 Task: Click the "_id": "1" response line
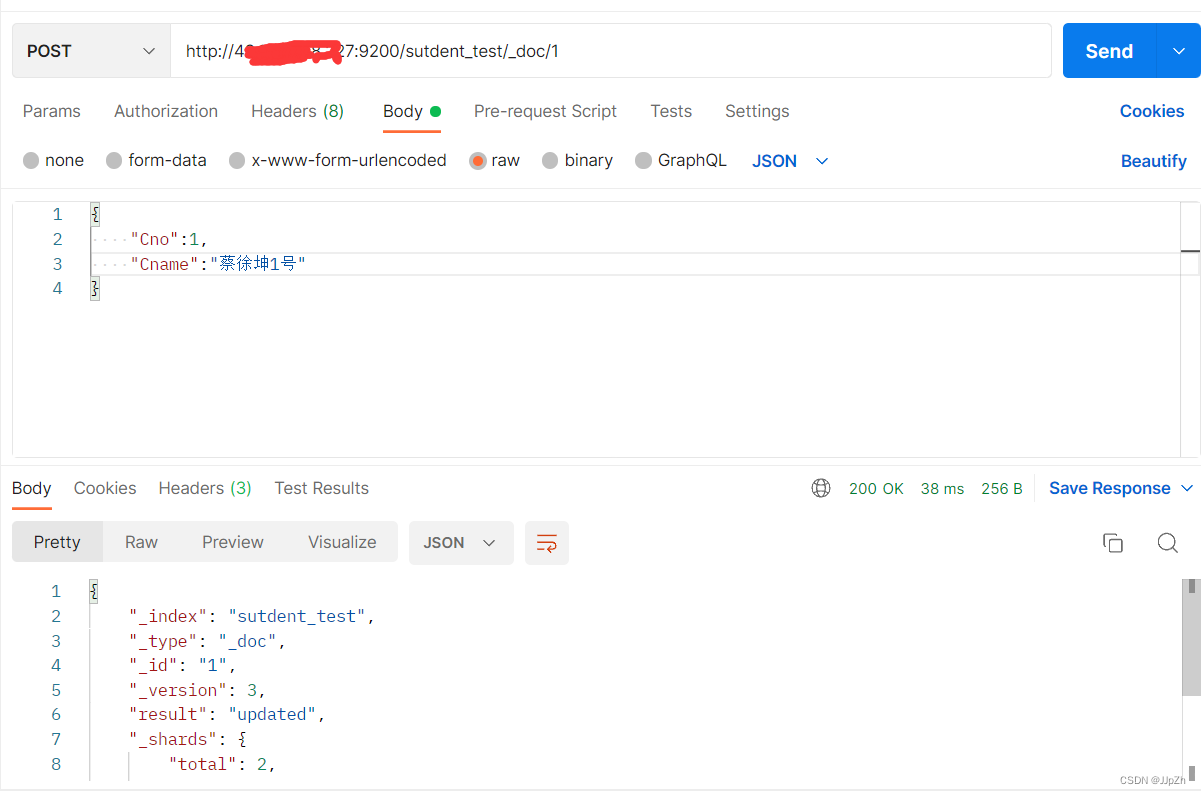coord(182,665)
